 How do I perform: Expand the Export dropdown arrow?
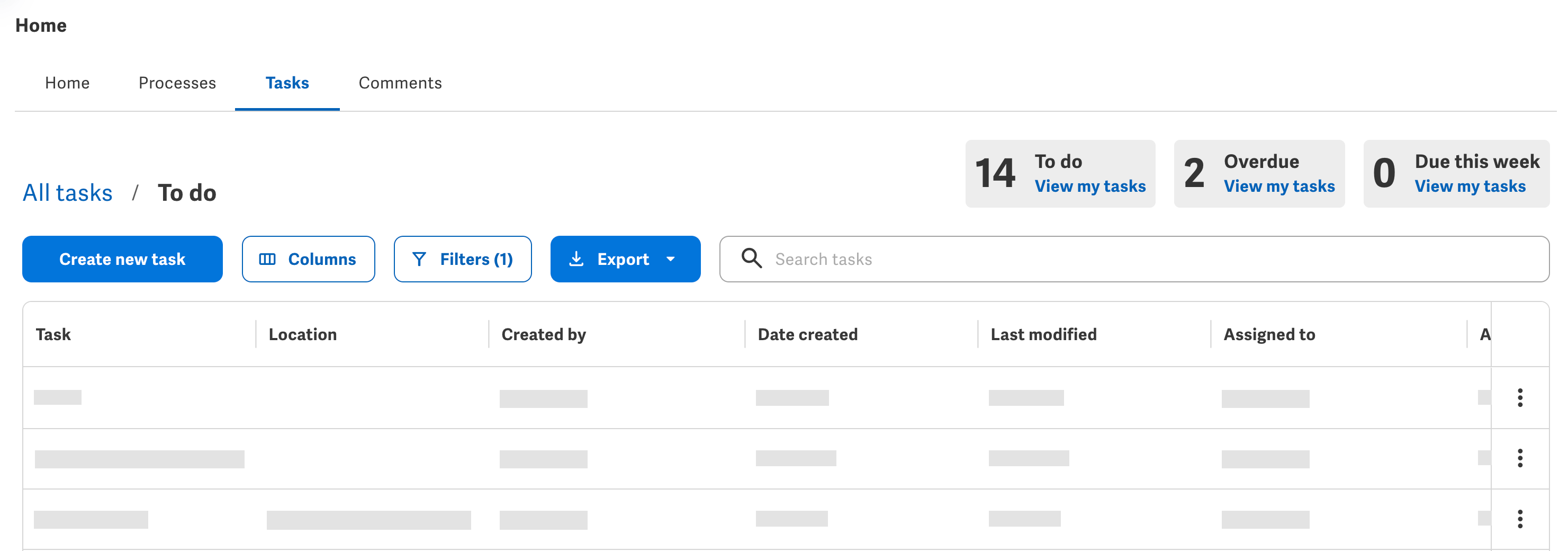[671, 260]
